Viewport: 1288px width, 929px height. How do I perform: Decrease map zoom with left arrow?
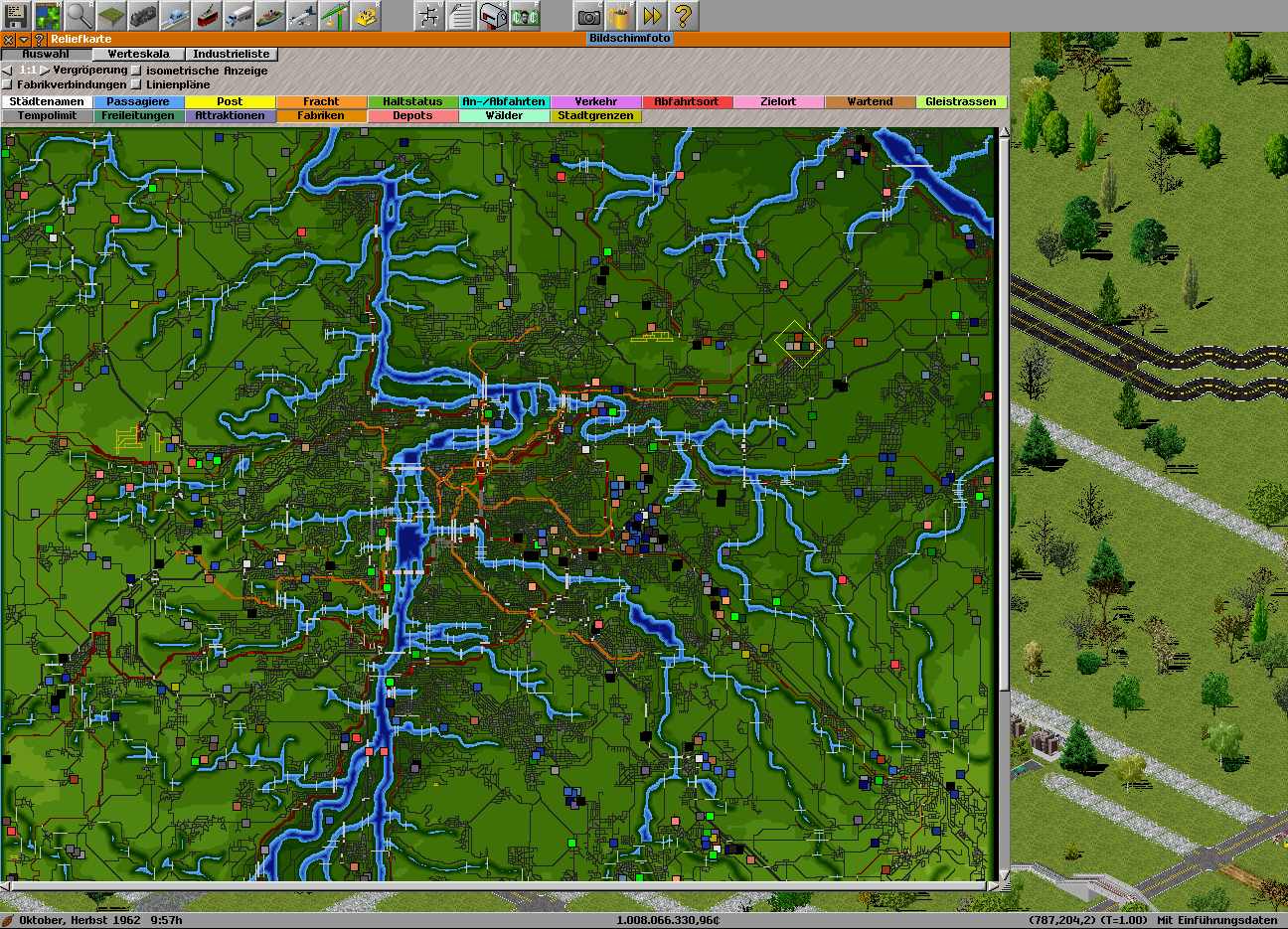[8, 72]
